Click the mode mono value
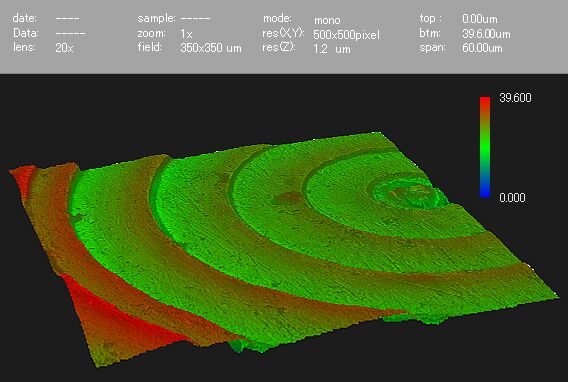This screenshot has height=382, width=568. [327, 20]
